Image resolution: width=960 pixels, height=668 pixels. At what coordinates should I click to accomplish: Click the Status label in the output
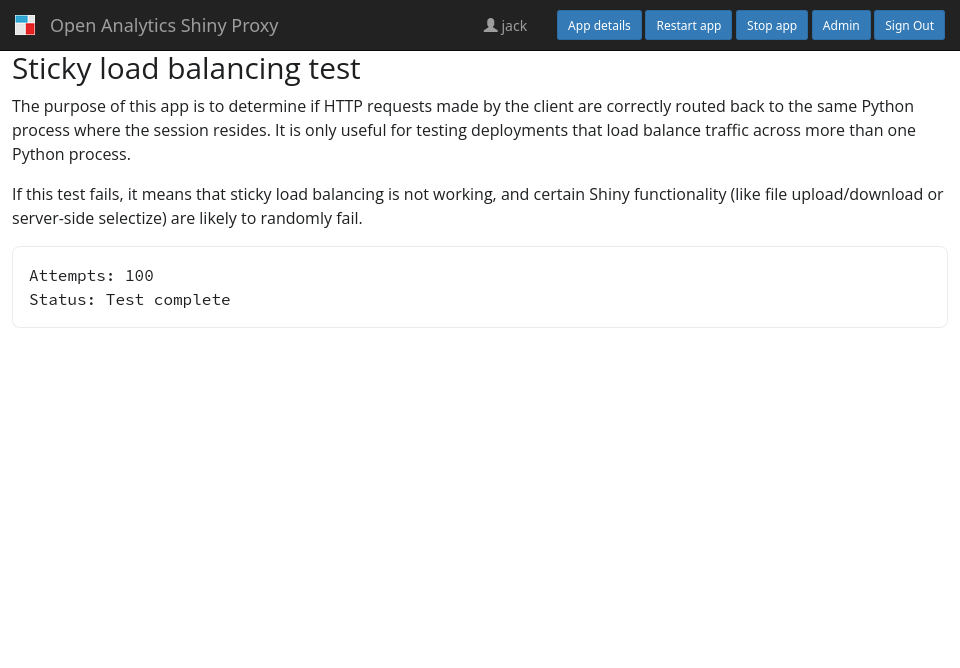(x=62, y=300)
